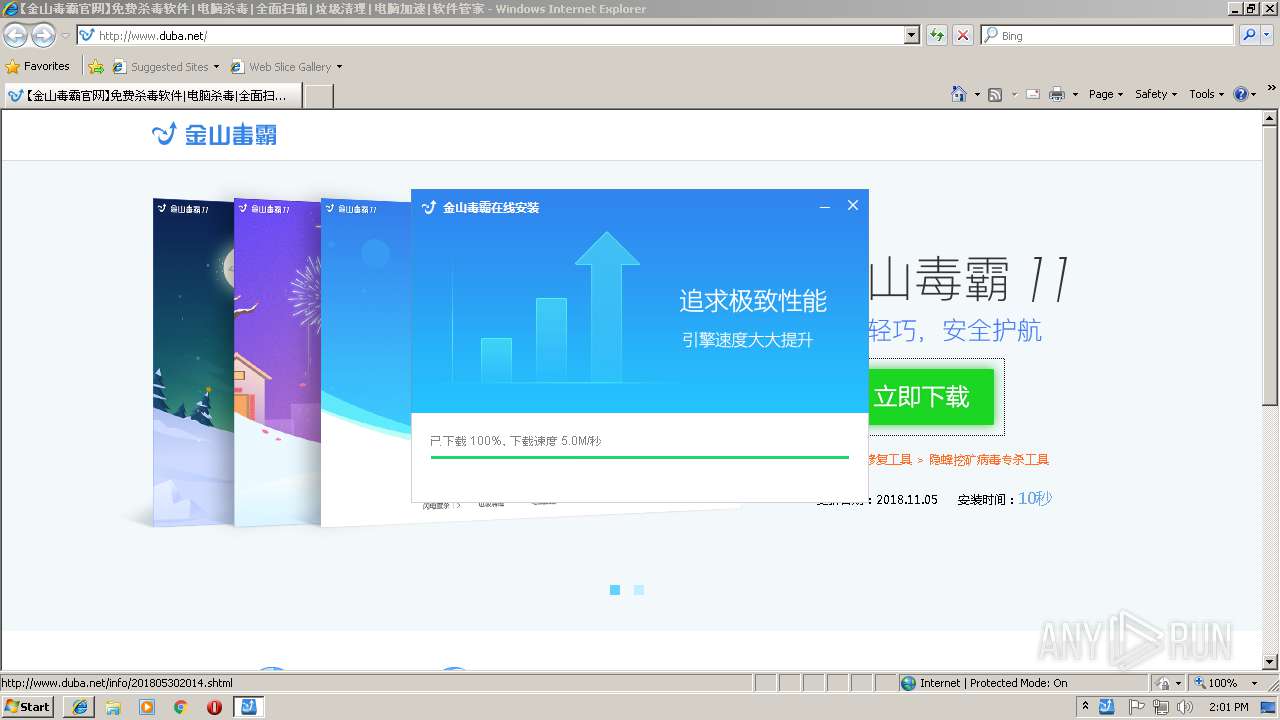Close the 金山毒霸在线安装 installer dialog
This screenshot has height=720, width=1280.
point(852,205)
